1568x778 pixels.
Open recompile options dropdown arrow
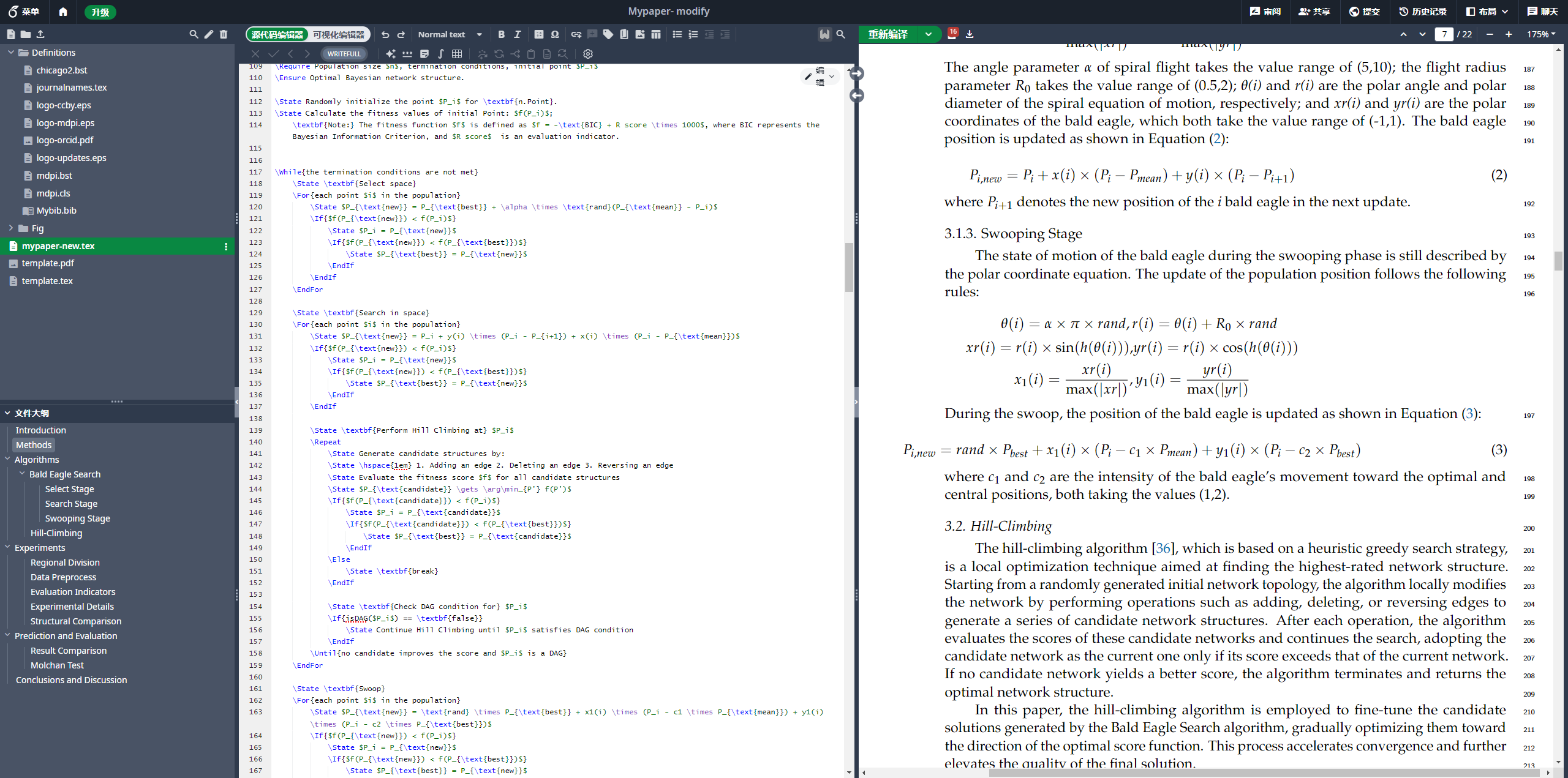click(x=929, y=34)
